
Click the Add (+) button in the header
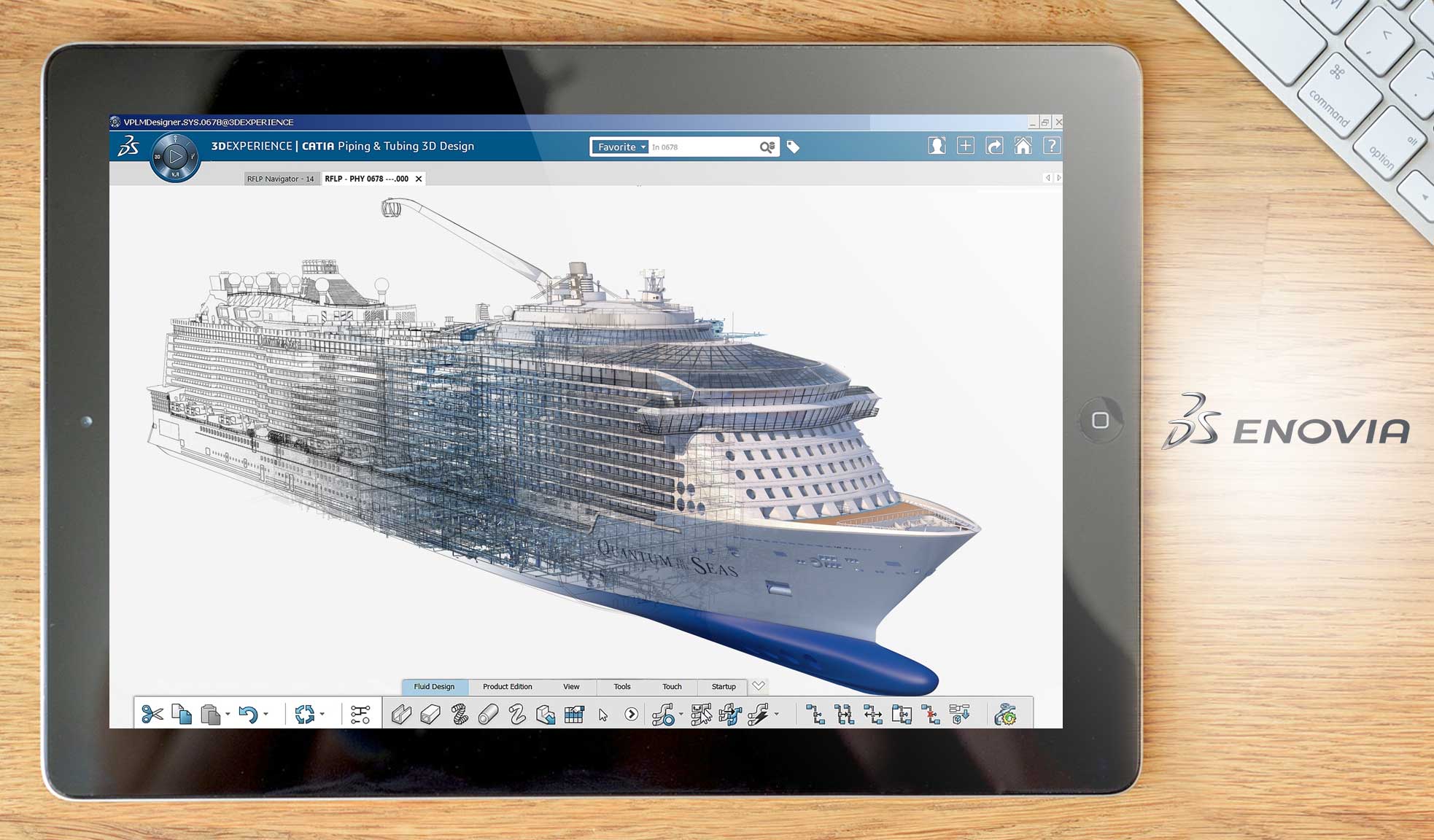pos(965,146)
